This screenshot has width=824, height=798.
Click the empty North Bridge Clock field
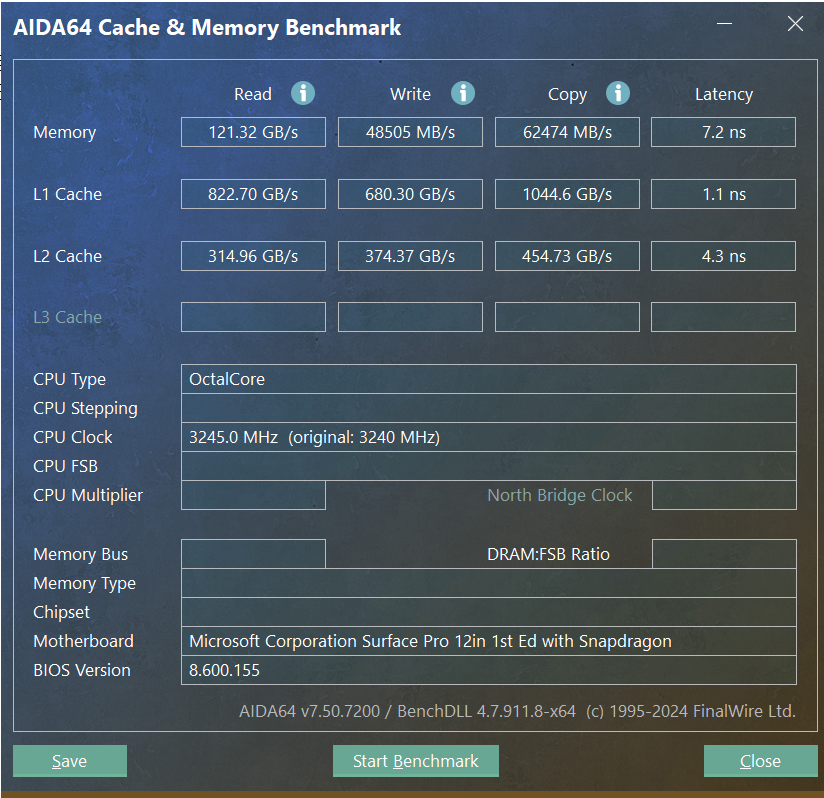(724, 495)
